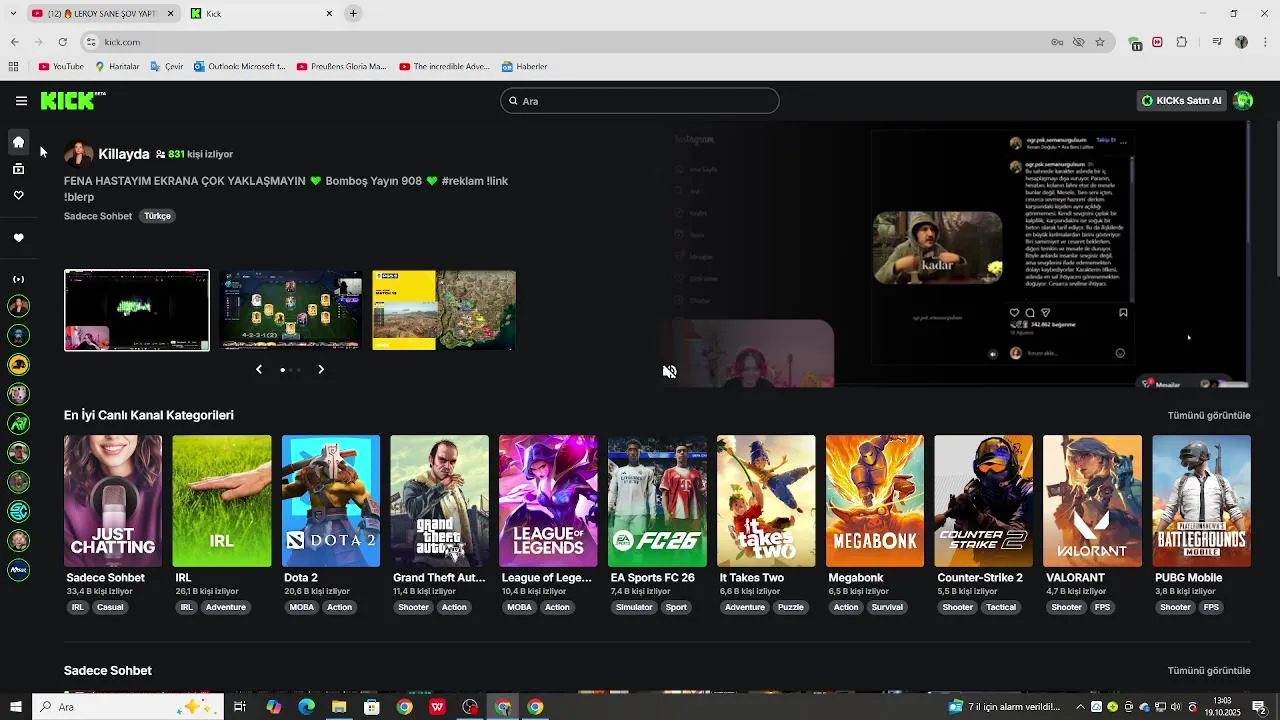Open the last blue avatar channel in sidebar
This screenshot has width=1280, height=720.
click(x=18, y=570)
